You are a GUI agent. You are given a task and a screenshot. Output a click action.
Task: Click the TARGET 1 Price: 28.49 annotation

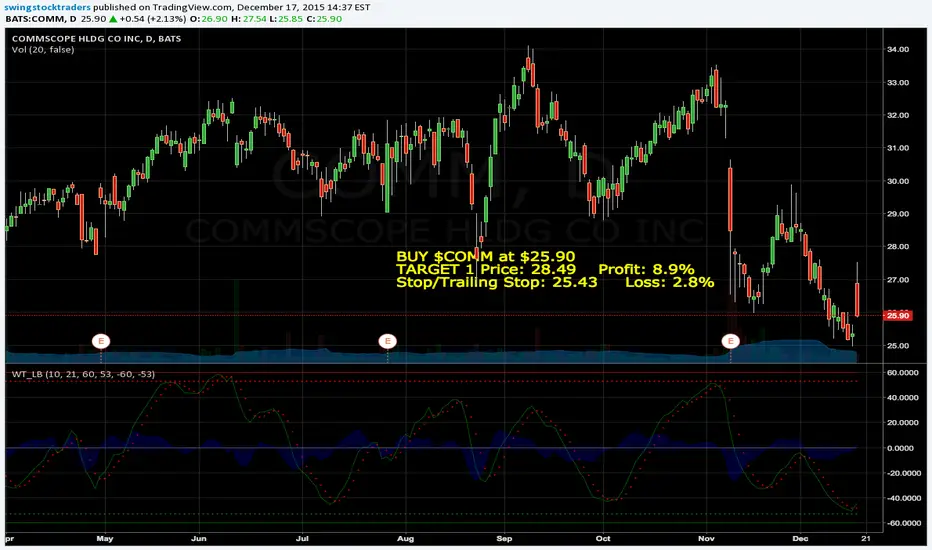pyautogui.click(x=486, y=269)
